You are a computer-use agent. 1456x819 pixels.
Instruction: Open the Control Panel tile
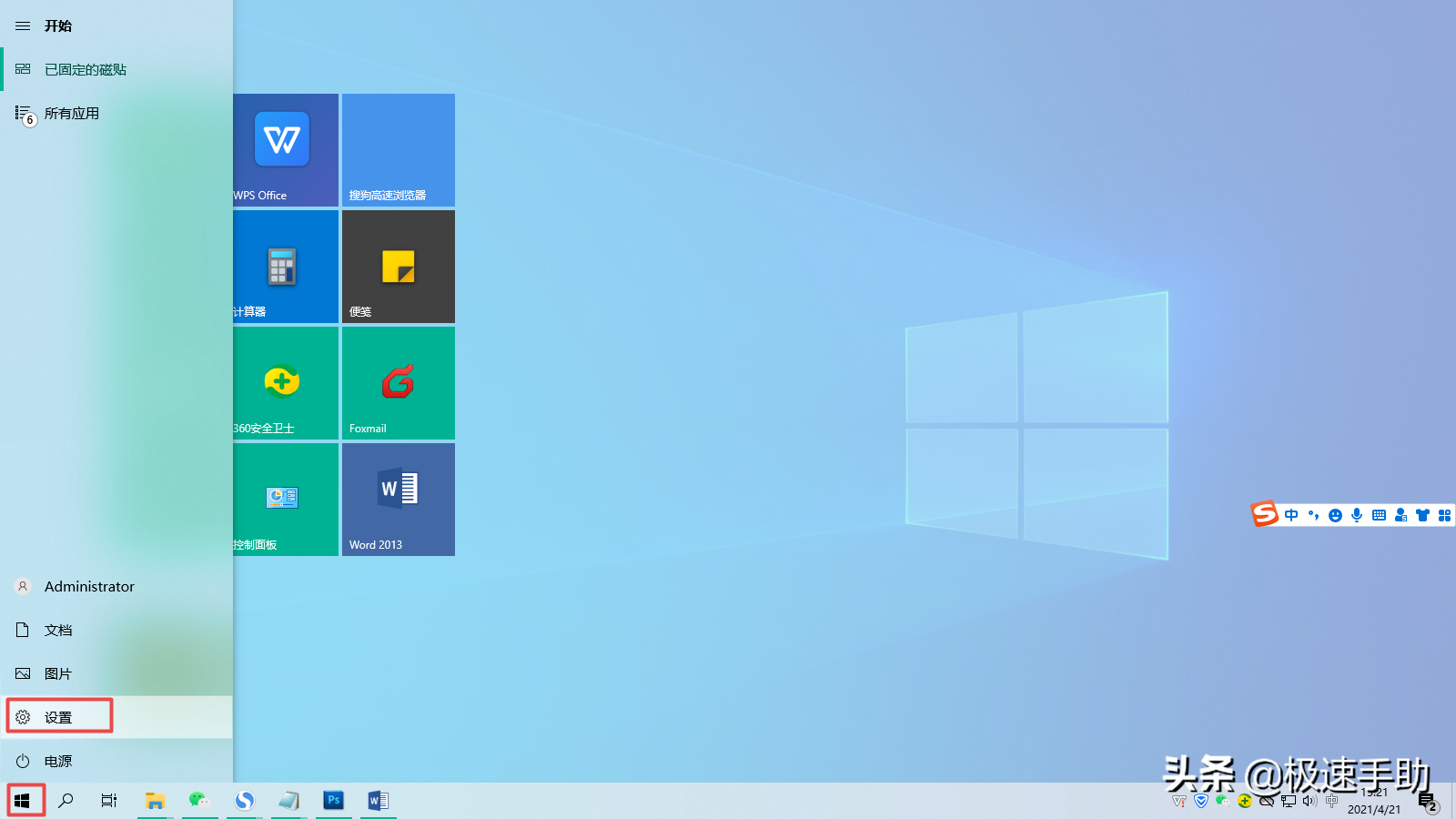coord(286,500)
